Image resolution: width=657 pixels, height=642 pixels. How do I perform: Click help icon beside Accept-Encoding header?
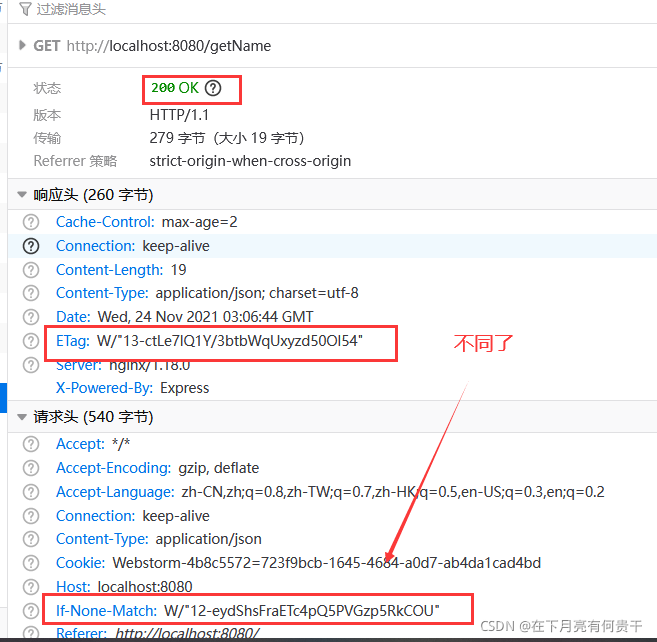coord(31,468)
